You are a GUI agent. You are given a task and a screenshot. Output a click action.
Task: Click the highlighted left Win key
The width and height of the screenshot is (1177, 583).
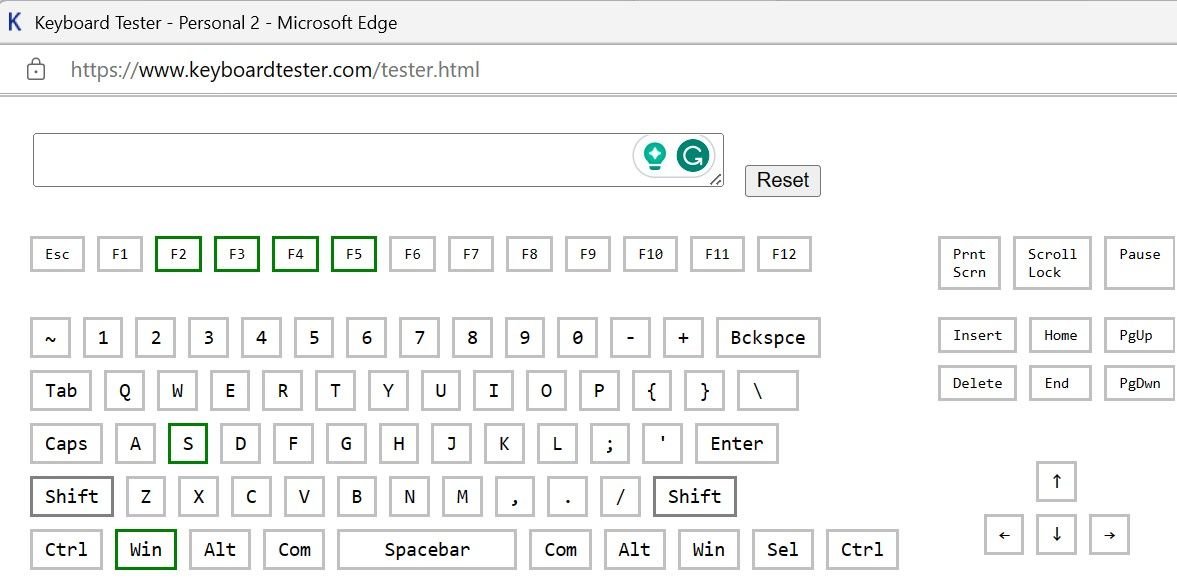pos(145,549)
